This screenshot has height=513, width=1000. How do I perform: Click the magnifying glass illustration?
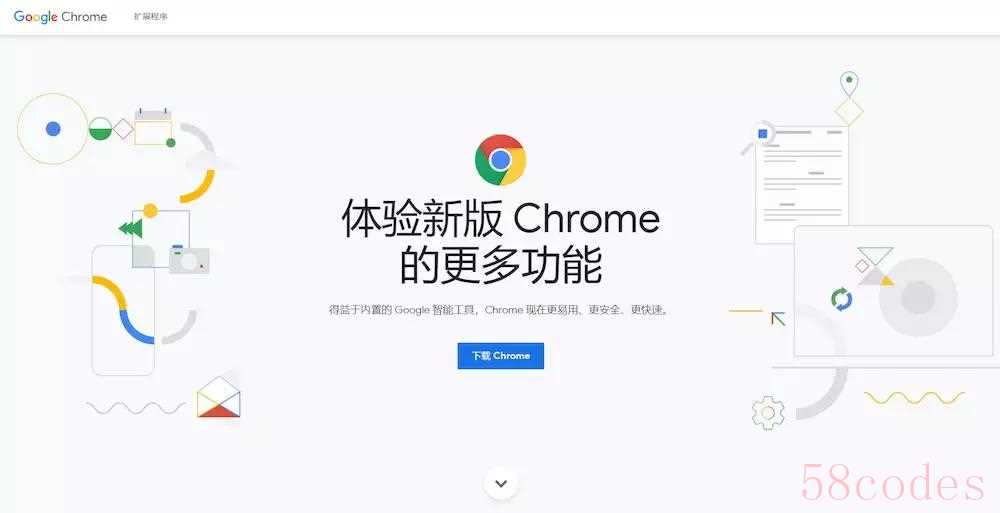pyautogui.click(x=758, y=137)
